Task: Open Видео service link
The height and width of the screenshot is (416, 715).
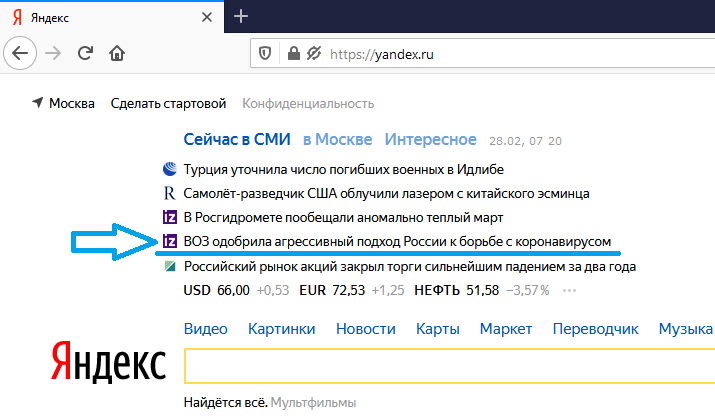Action: (206, 328)
